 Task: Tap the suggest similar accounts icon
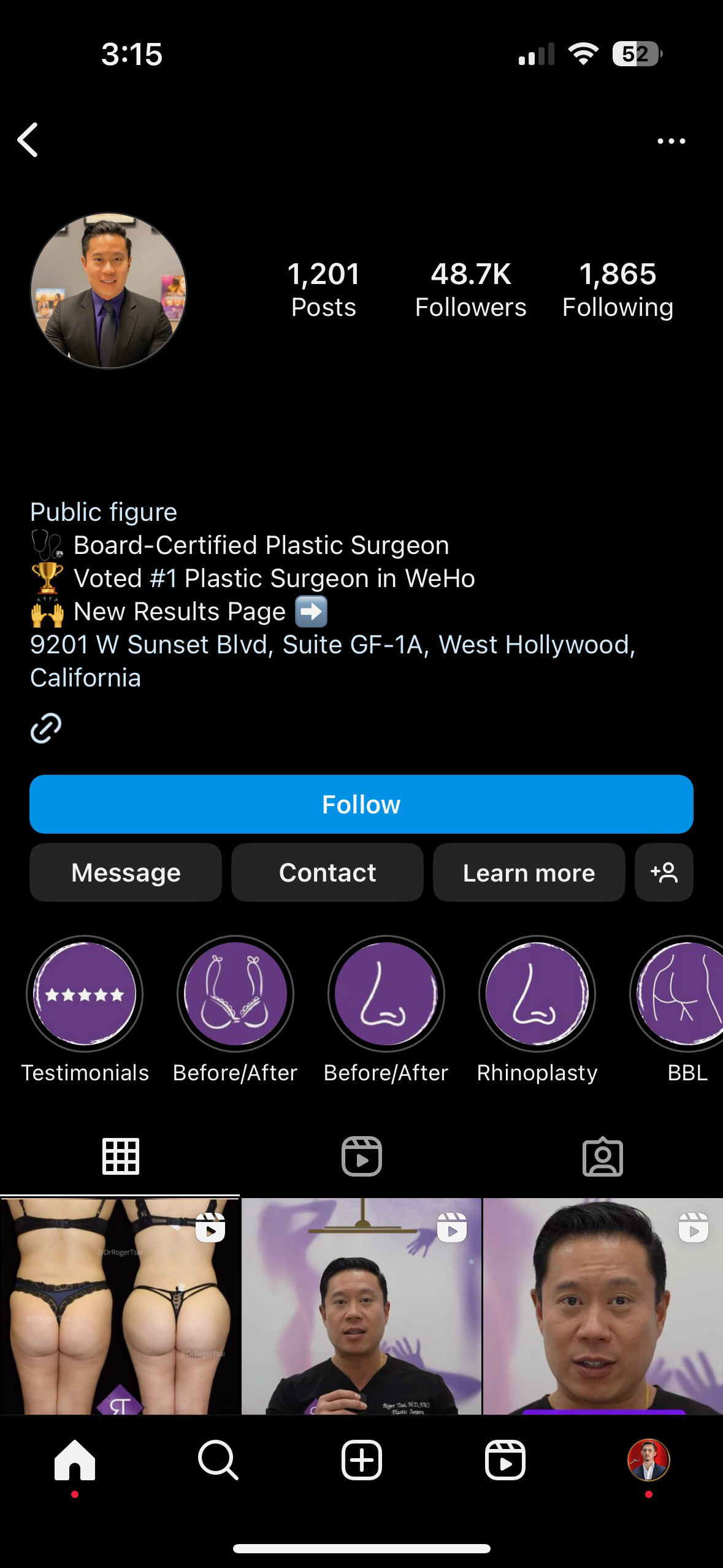click(x=664, y=872)
